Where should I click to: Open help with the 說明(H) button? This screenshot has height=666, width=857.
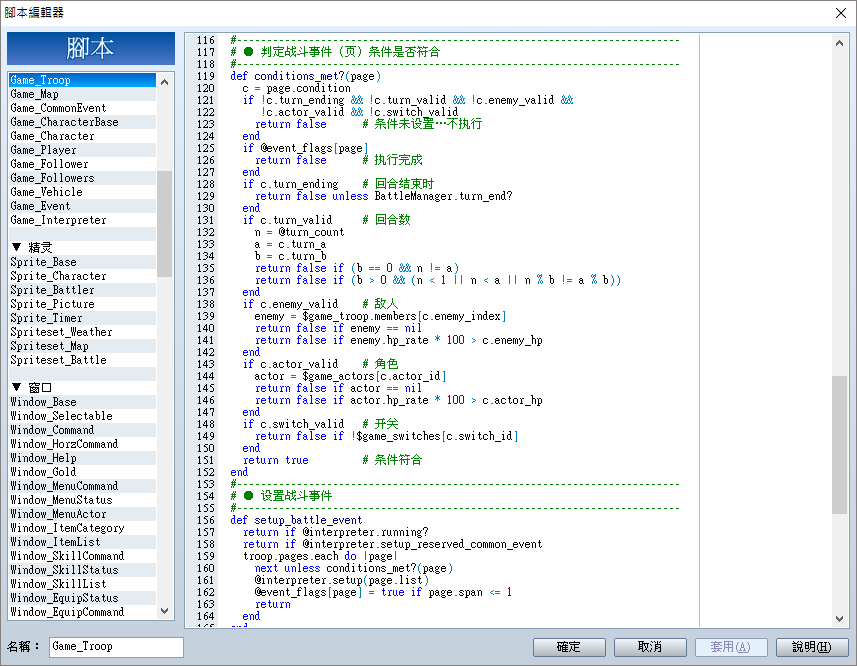[x=812, y=647]
